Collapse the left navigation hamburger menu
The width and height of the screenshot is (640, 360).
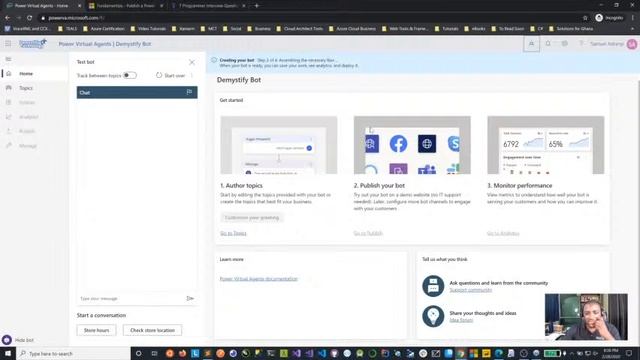(x=8, y=60)
